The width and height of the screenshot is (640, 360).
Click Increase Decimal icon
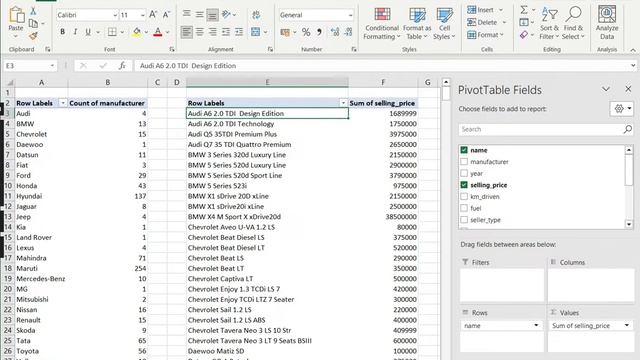[335, 32]
